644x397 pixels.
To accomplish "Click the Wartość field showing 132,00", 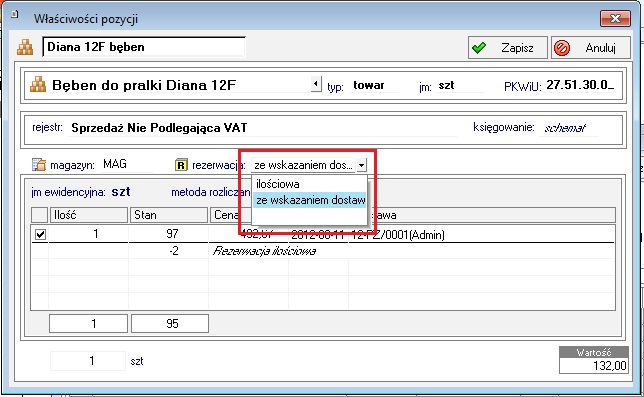I will pos(593,365).
